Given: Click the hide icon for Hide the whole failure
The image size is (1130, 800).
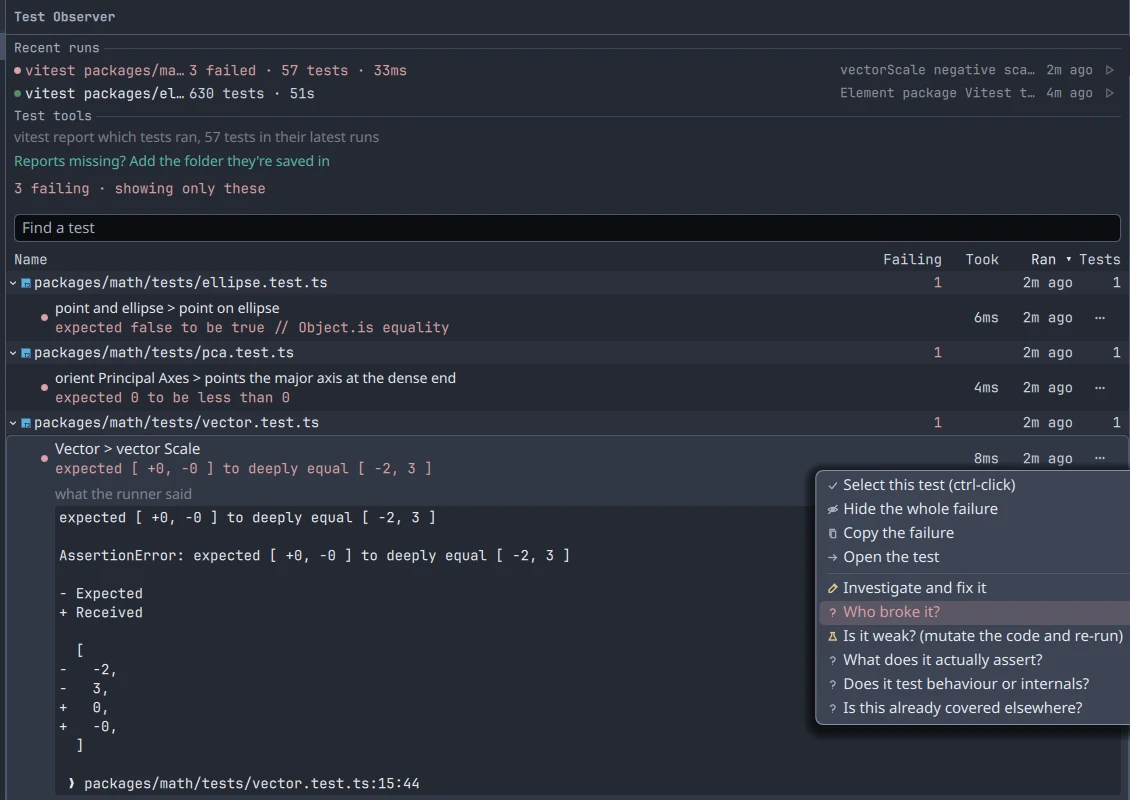Looking at the screenshot, I should [x=832, y=510].
